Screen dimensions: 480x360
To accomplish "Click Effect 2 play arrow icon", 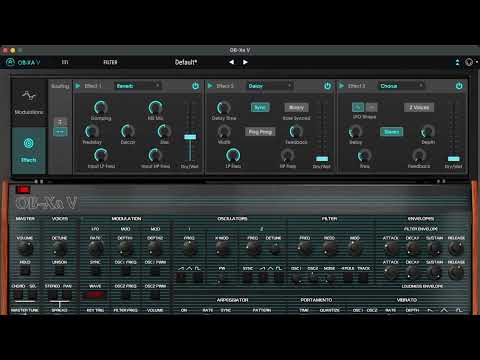I will click(x=210, y=86).
